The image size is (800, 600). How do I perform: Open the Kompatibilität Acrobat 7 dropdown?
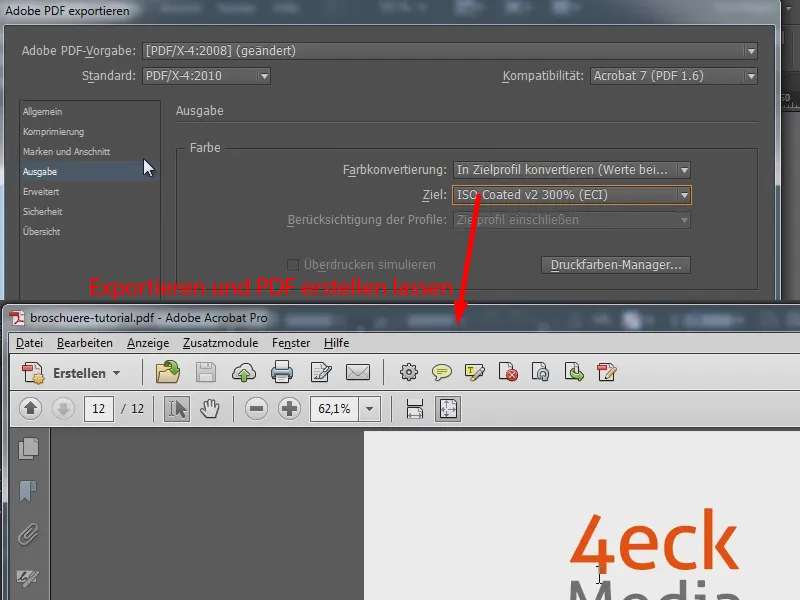coord(673,76)
